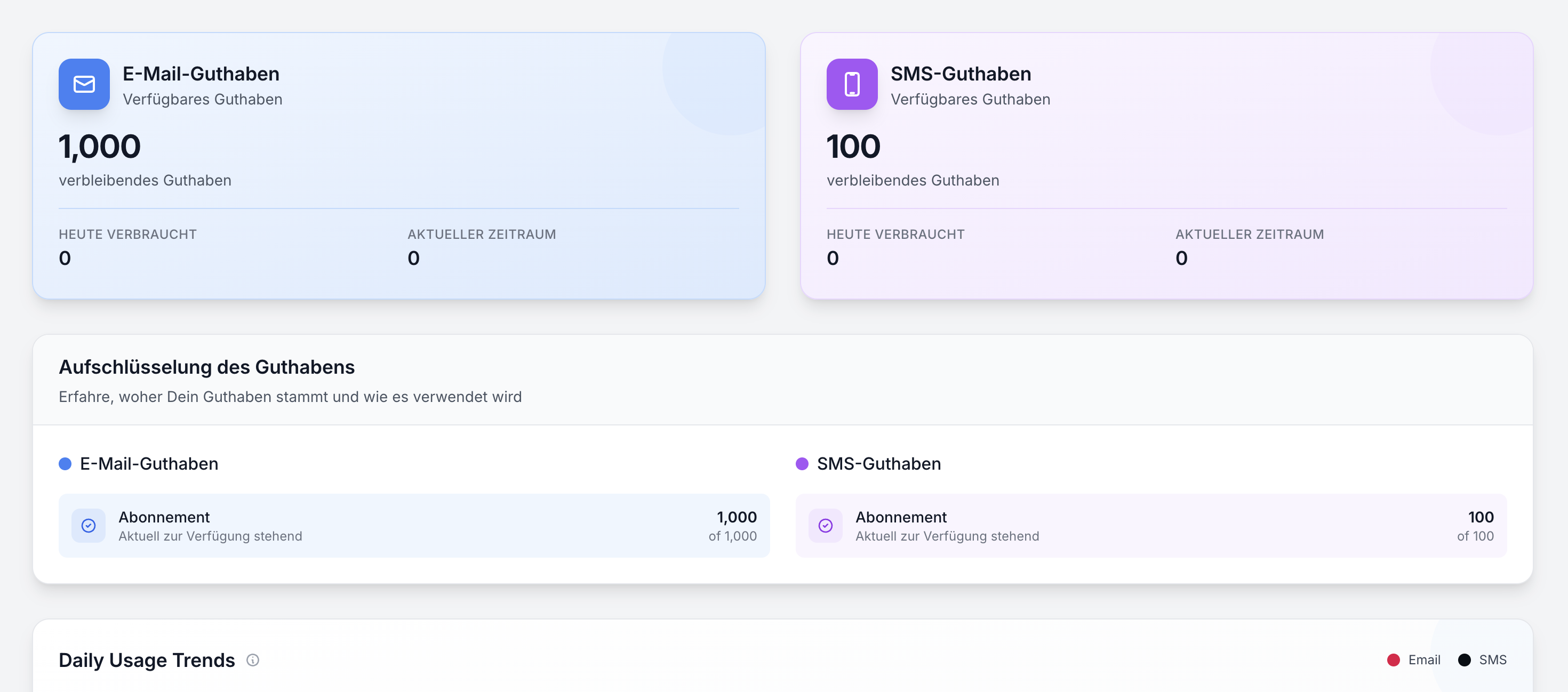Click the blue dot beside E-Mail-Guthaben
The image size is (1568, 692).
(x=65, y=464)
